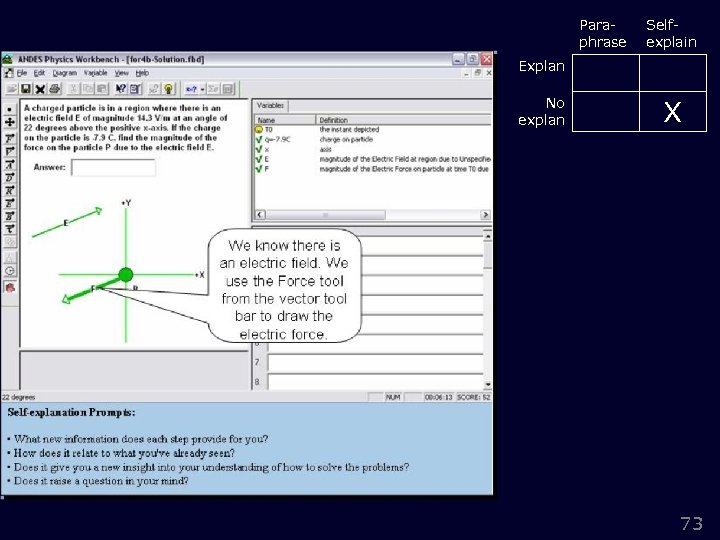Click the light bulb hint icon
The image size is (720, 540).
(x=169, y=89)
